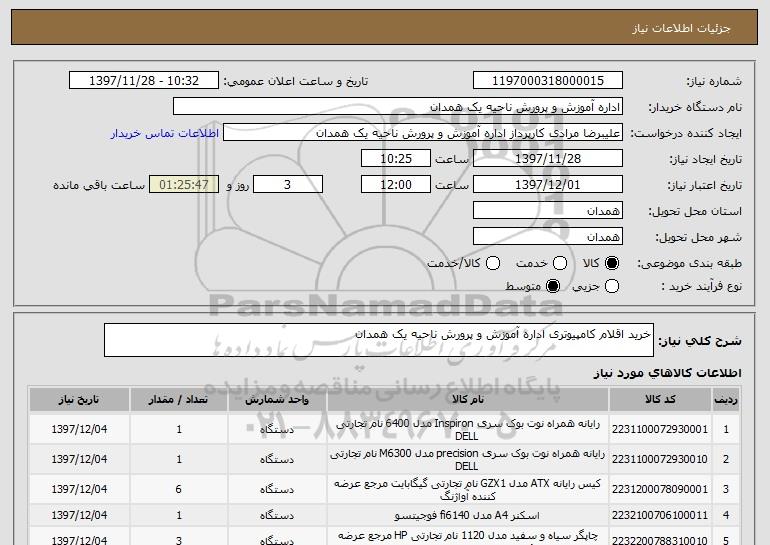
Task: Click the اطلاعات کالاهای مورد نیاز heading
Action: click(667, 373)
